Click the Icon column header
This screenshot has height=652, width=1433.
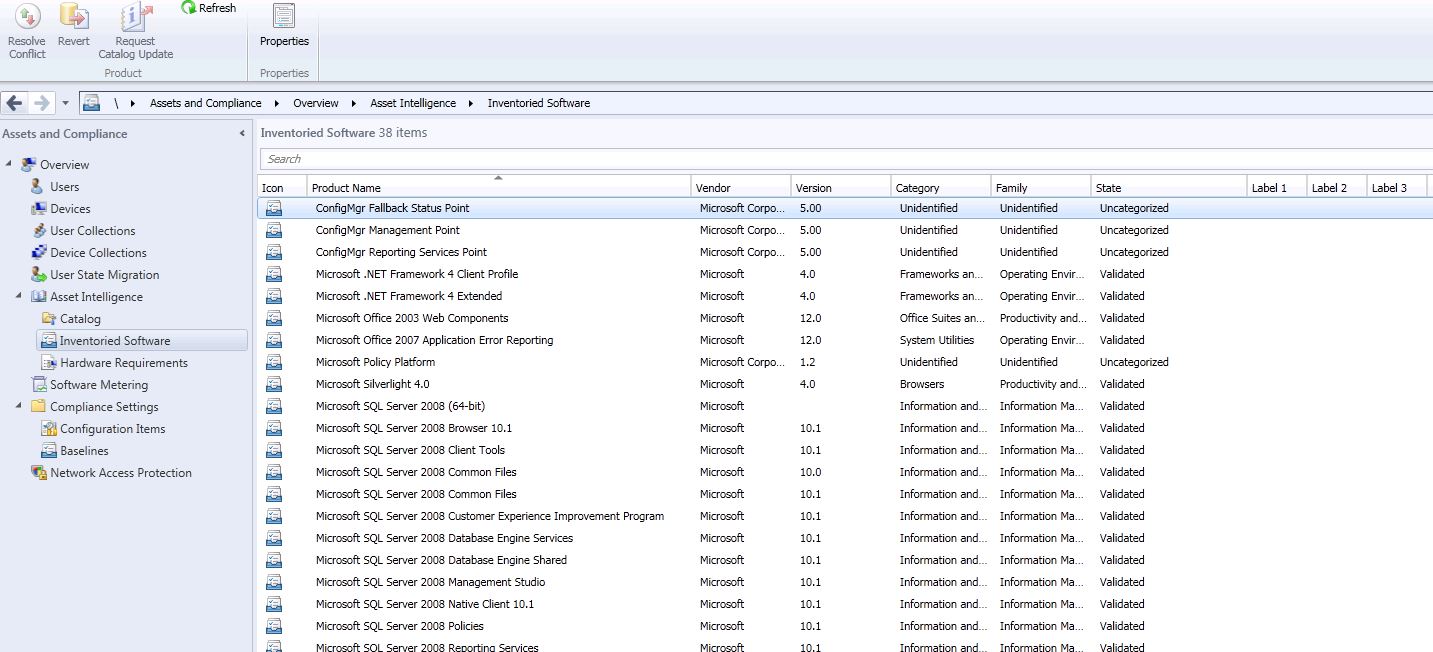tap(282, 187)
